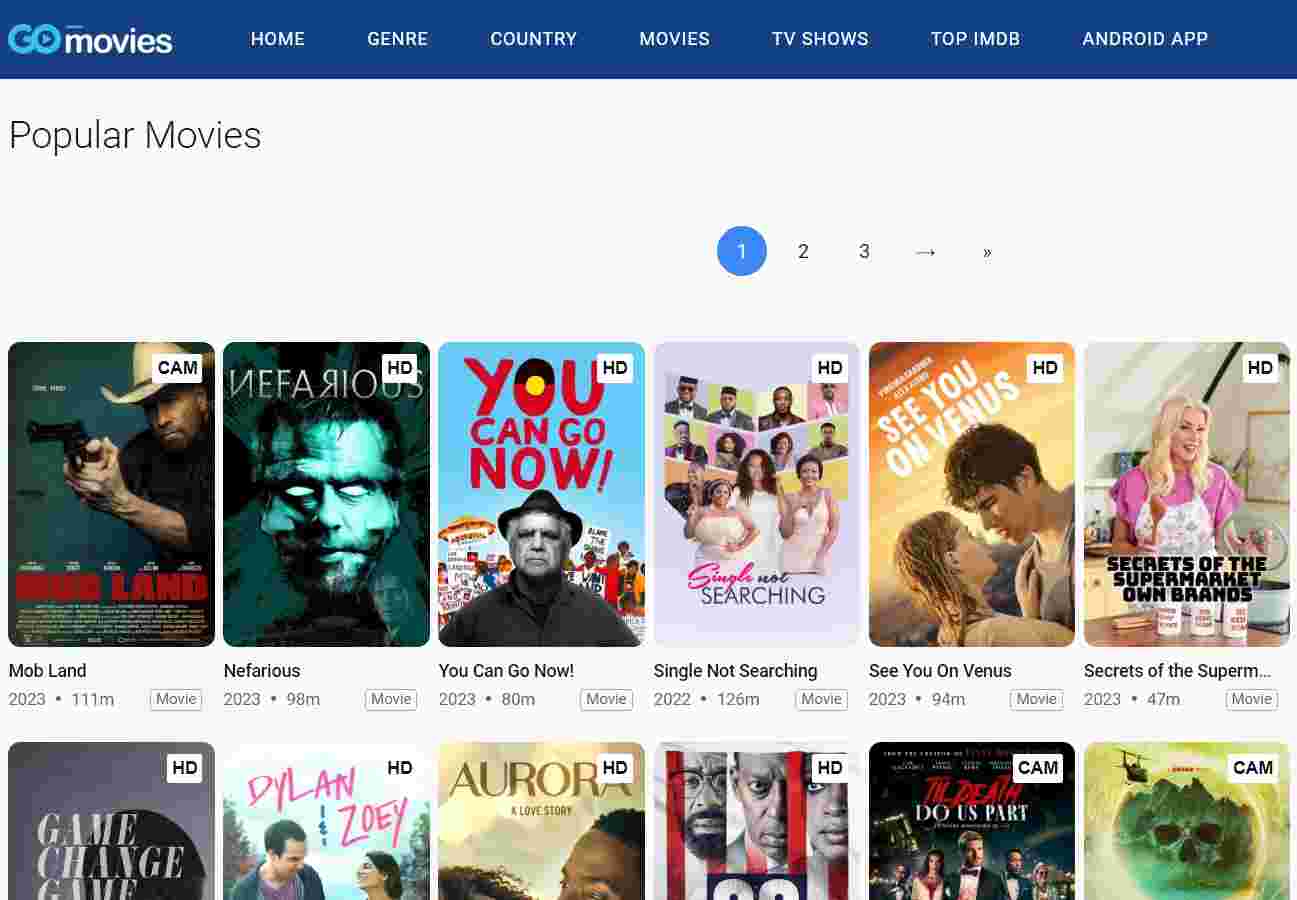The height and width of the screenshot is (900, 1297).
Task: Open the GENRE menu
Action: coord(397,39)
